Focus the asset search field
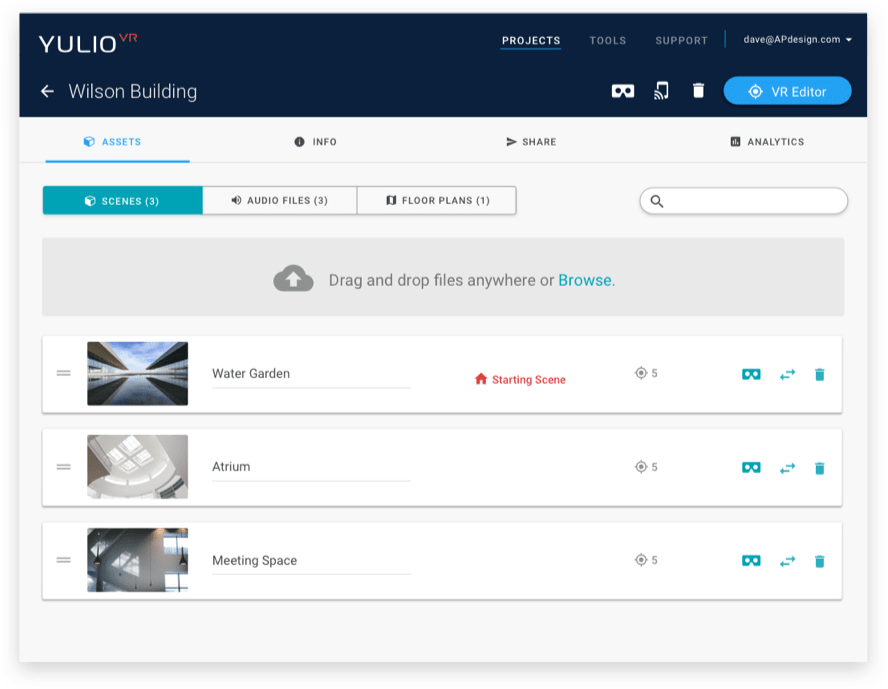This screenshot has width=888, height=689. tap(744, 201)
